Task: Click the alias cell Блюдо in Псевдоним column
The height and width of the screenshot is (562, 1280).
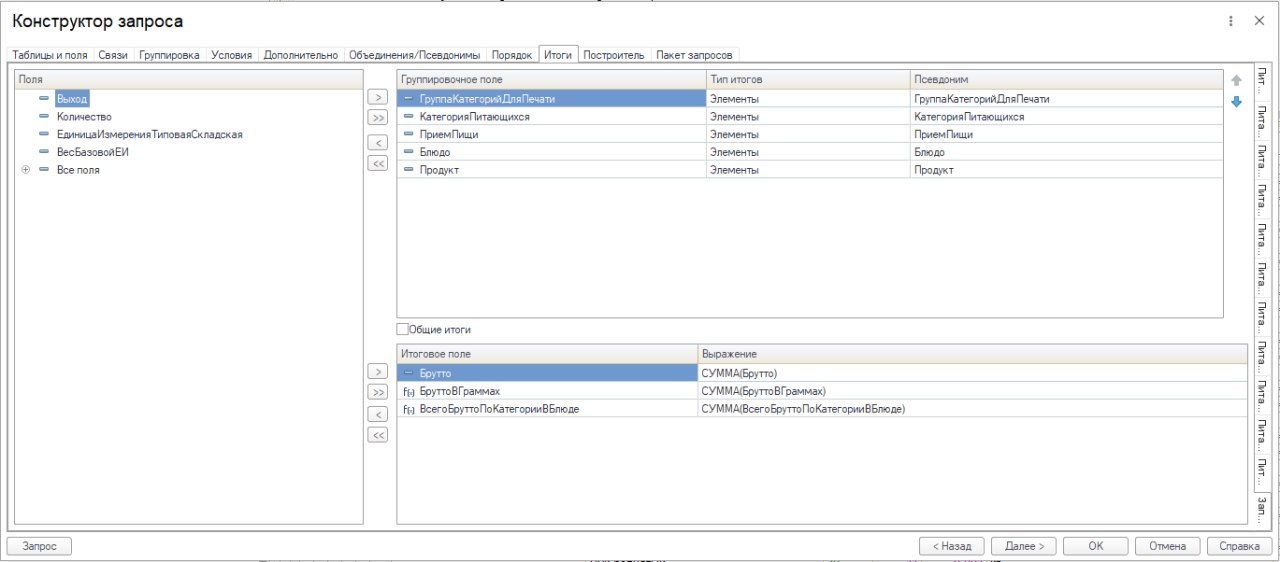Action: click(1067, 152)
